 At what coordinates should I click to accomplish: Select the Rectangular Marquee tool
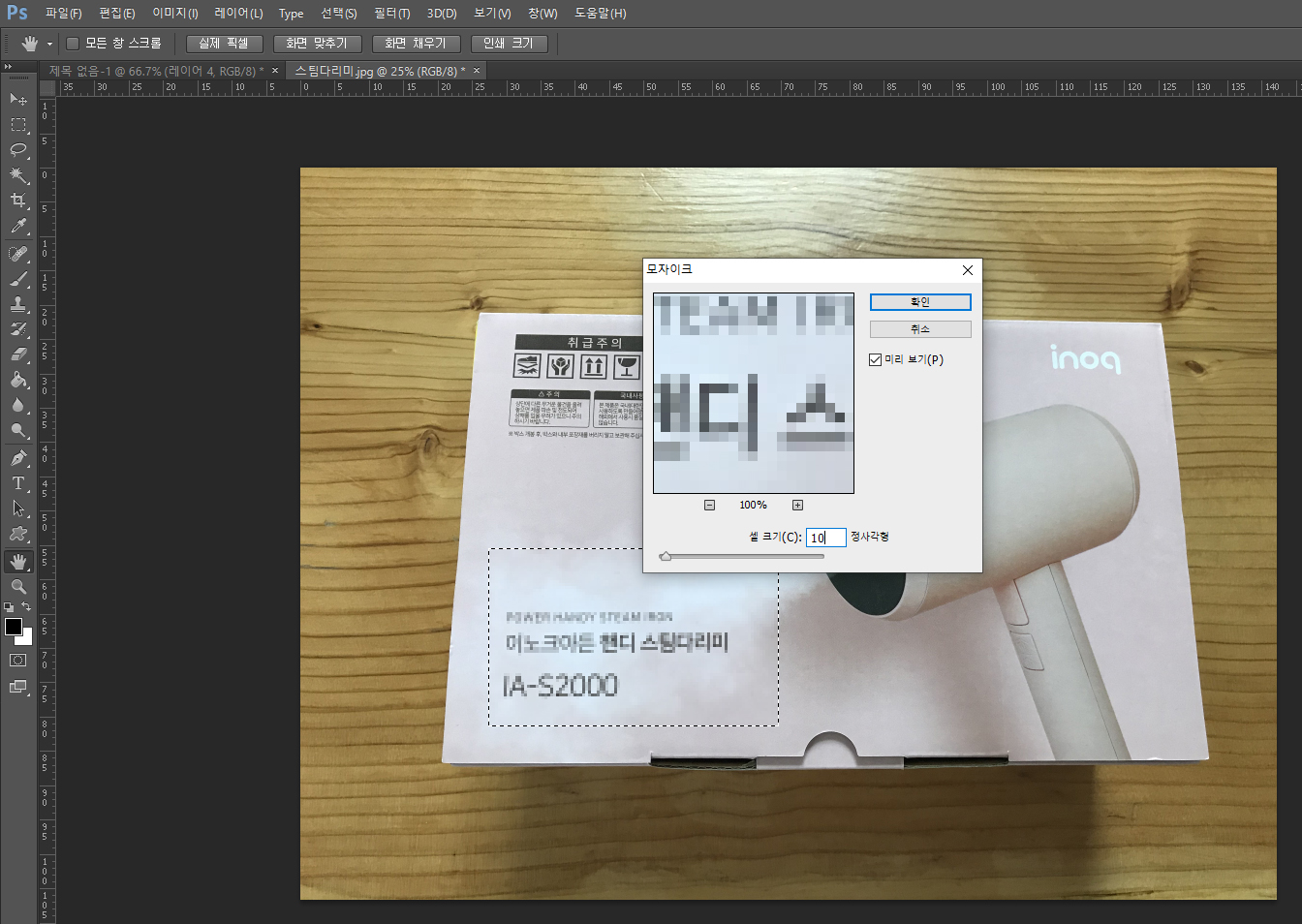tap(18, 125)
